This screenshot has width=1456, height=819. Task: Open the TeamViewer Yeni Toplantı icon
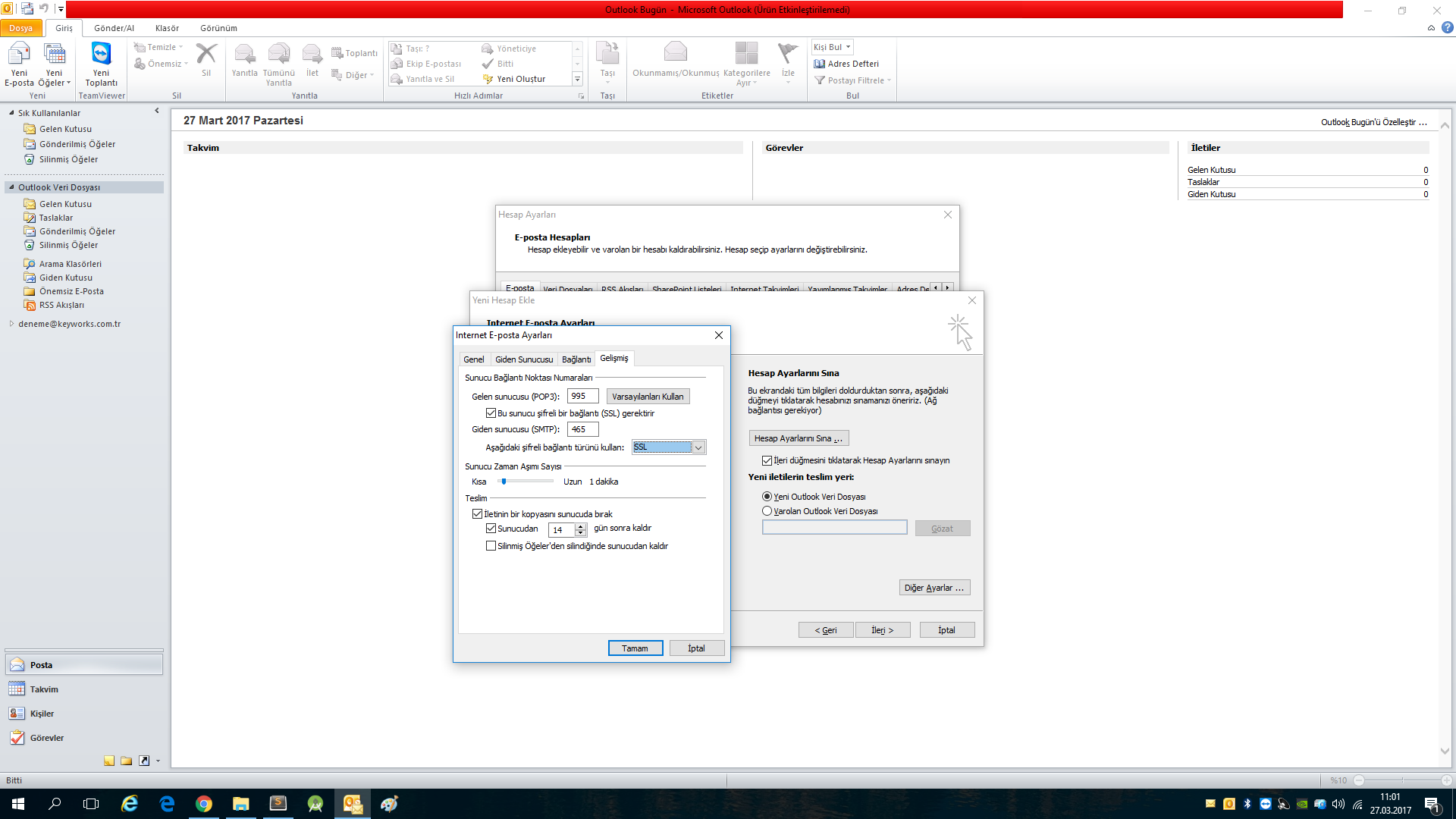click(102, 64)
